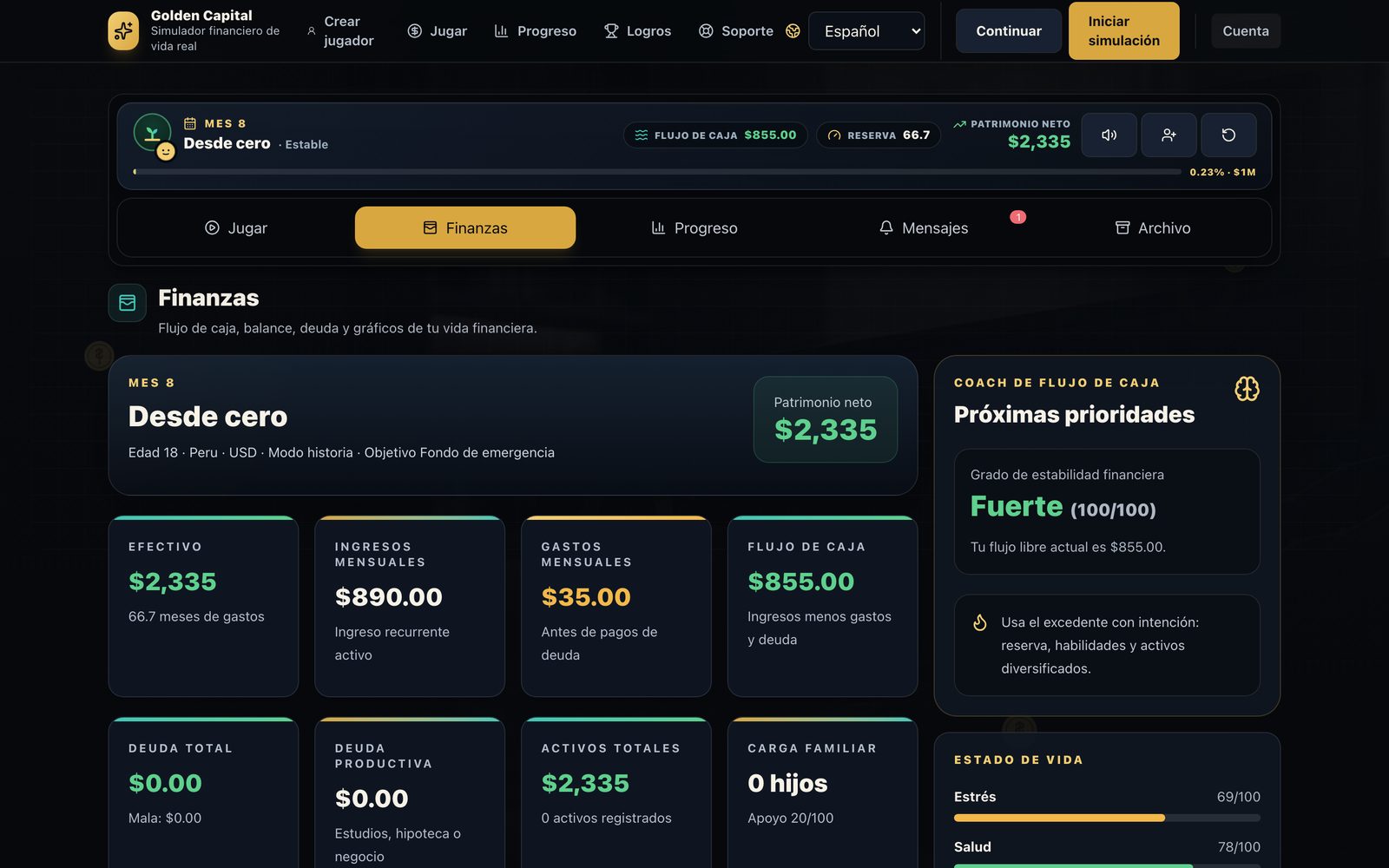The width and height of the screenshot is (1389, 868).
Task: Open the Mensajes tab
Action: pyautogui.click(x=924, y=228)
